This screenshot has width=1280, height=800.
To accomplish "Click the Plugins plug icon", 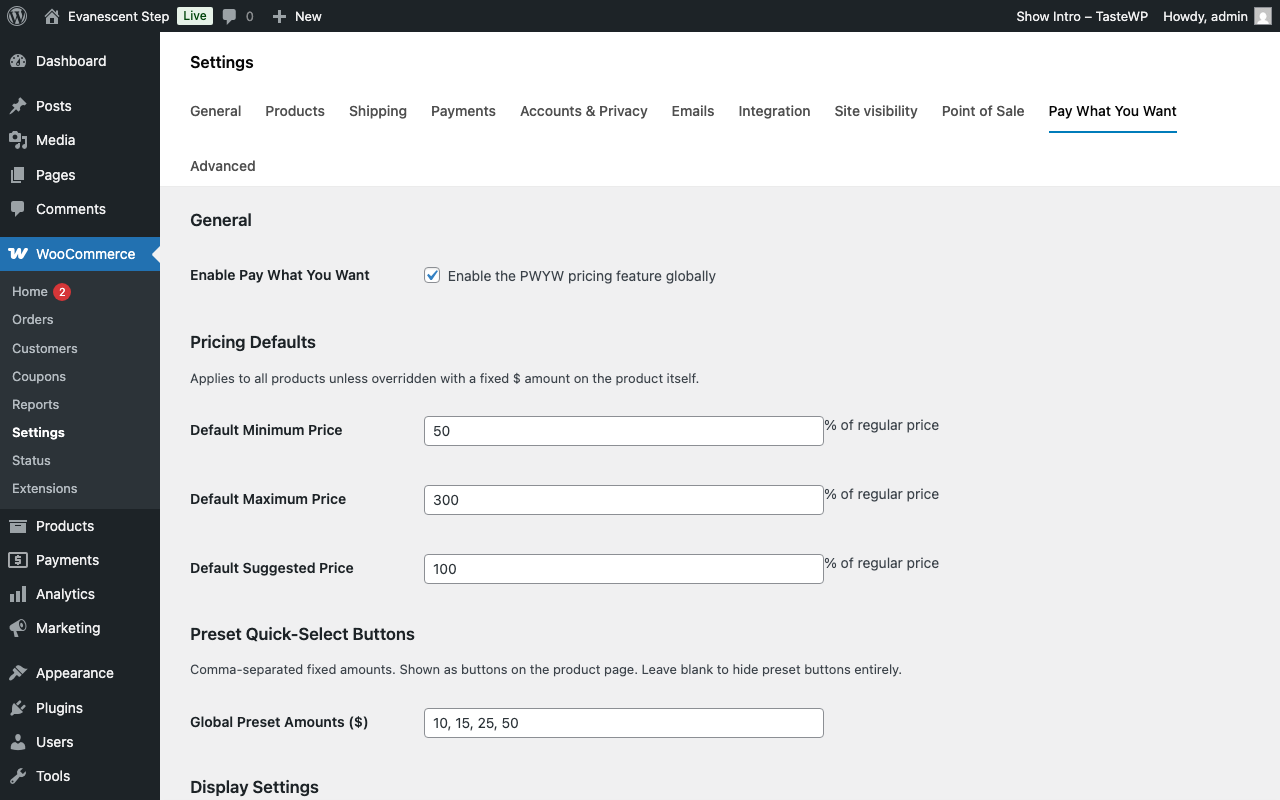I will pyautogui.click(x=18, y=708).
